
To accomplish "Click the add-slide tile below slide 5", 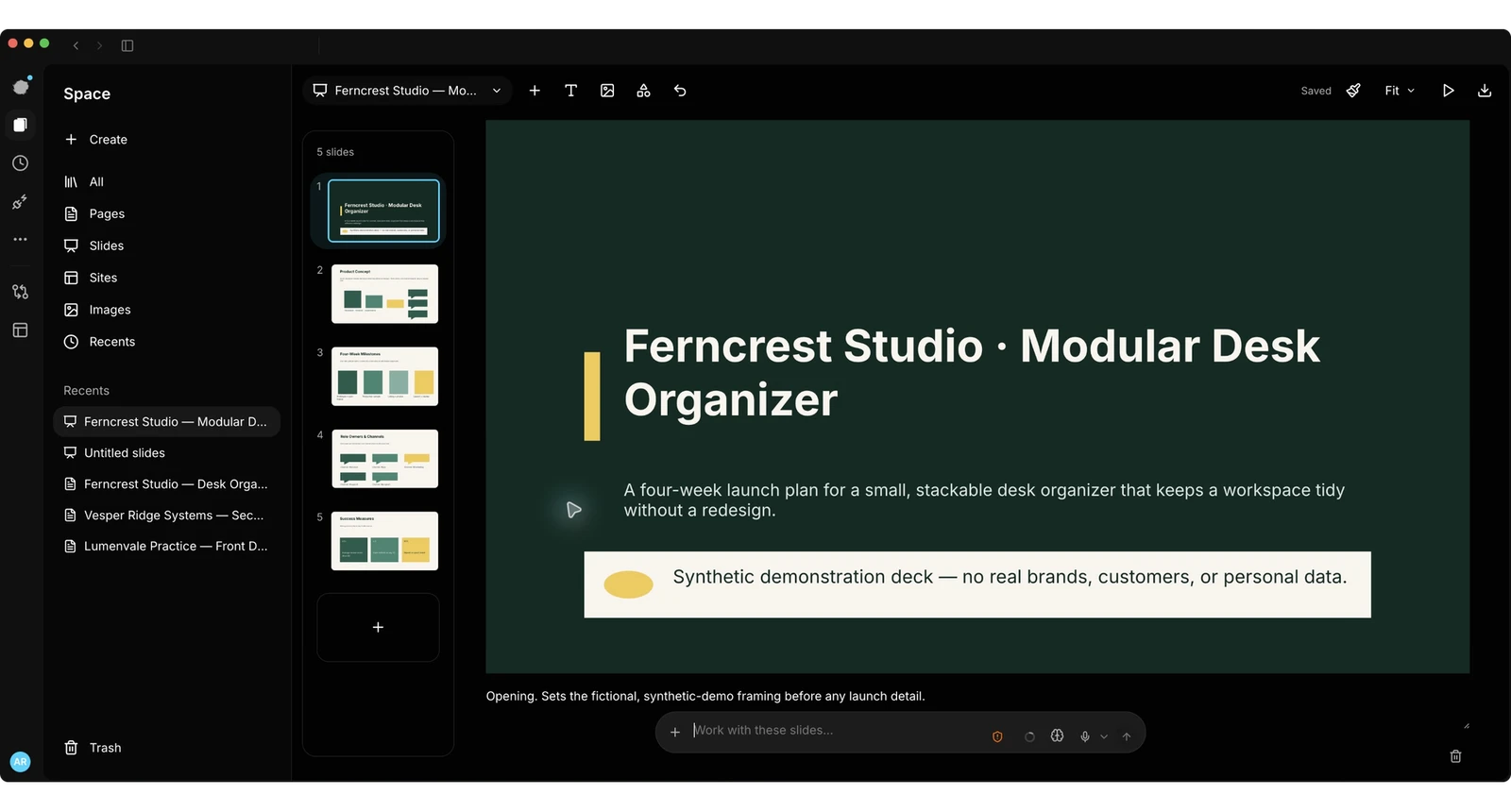I will coord(378,627).
